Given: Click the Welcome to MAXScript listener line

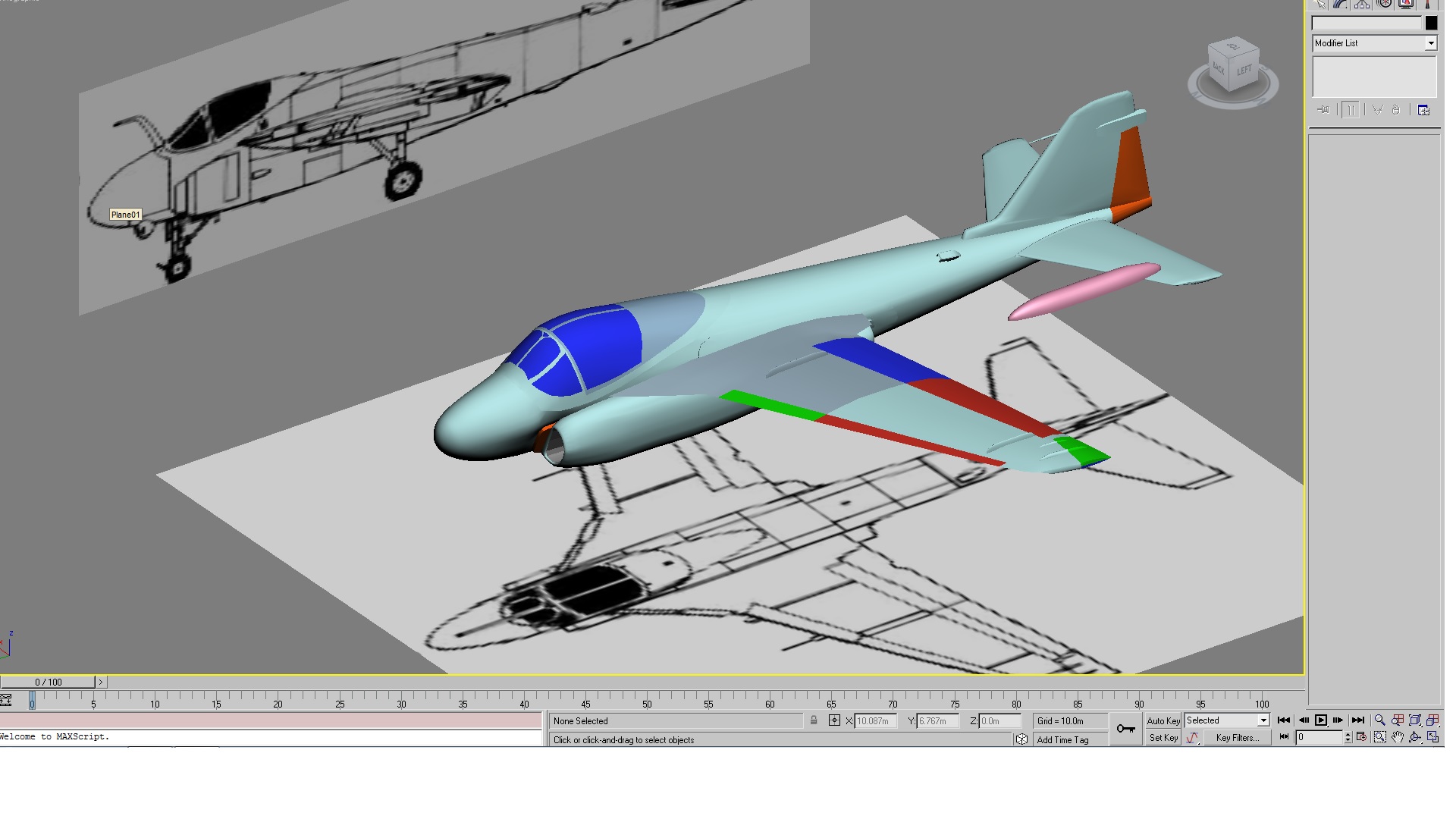Looking at the screenshot, I should point(271,737).
